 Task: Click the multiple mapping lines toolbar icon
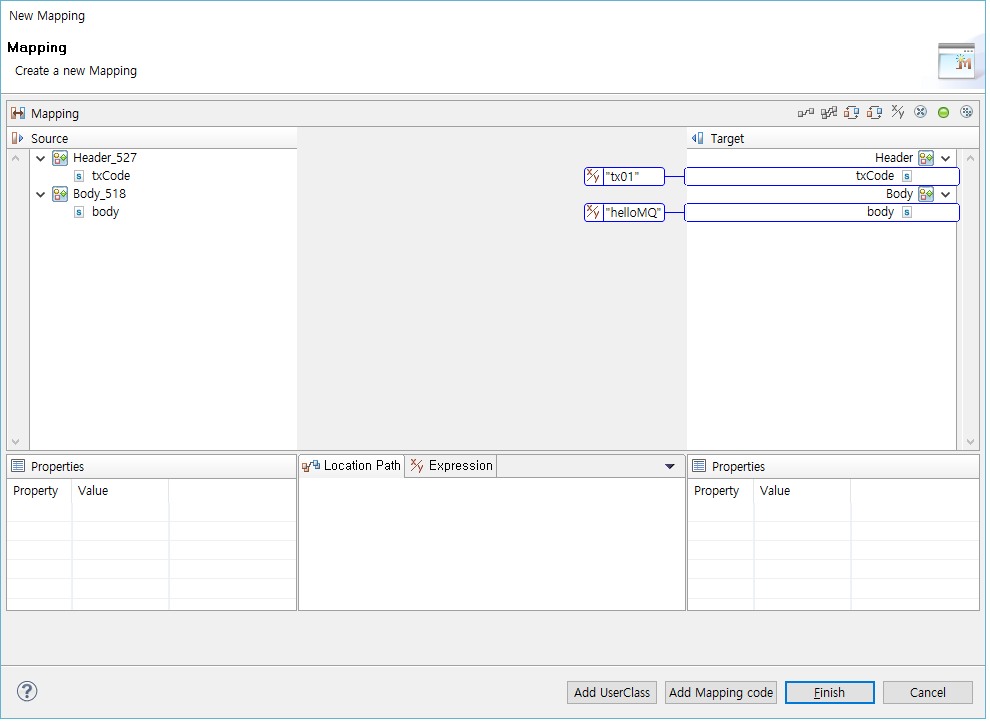pos(829,112)
